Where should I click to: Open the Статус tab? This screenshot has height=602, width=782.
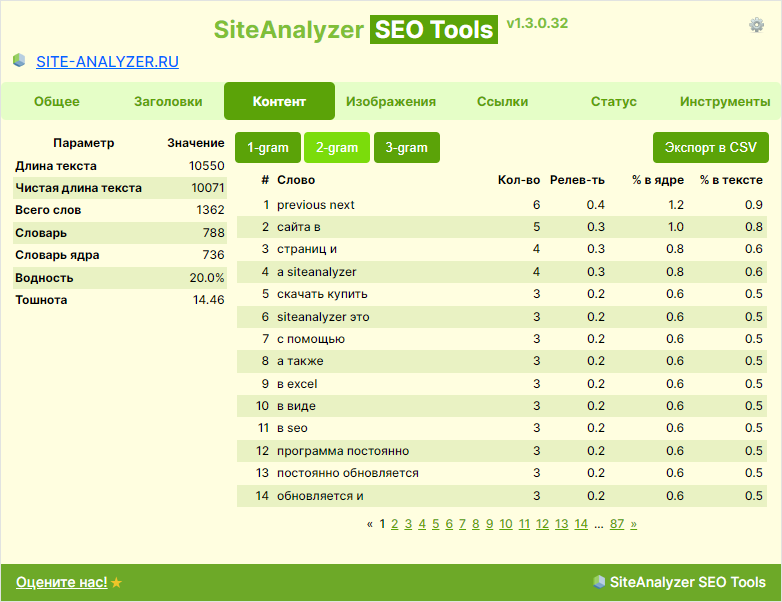click(x=613, y=101)
